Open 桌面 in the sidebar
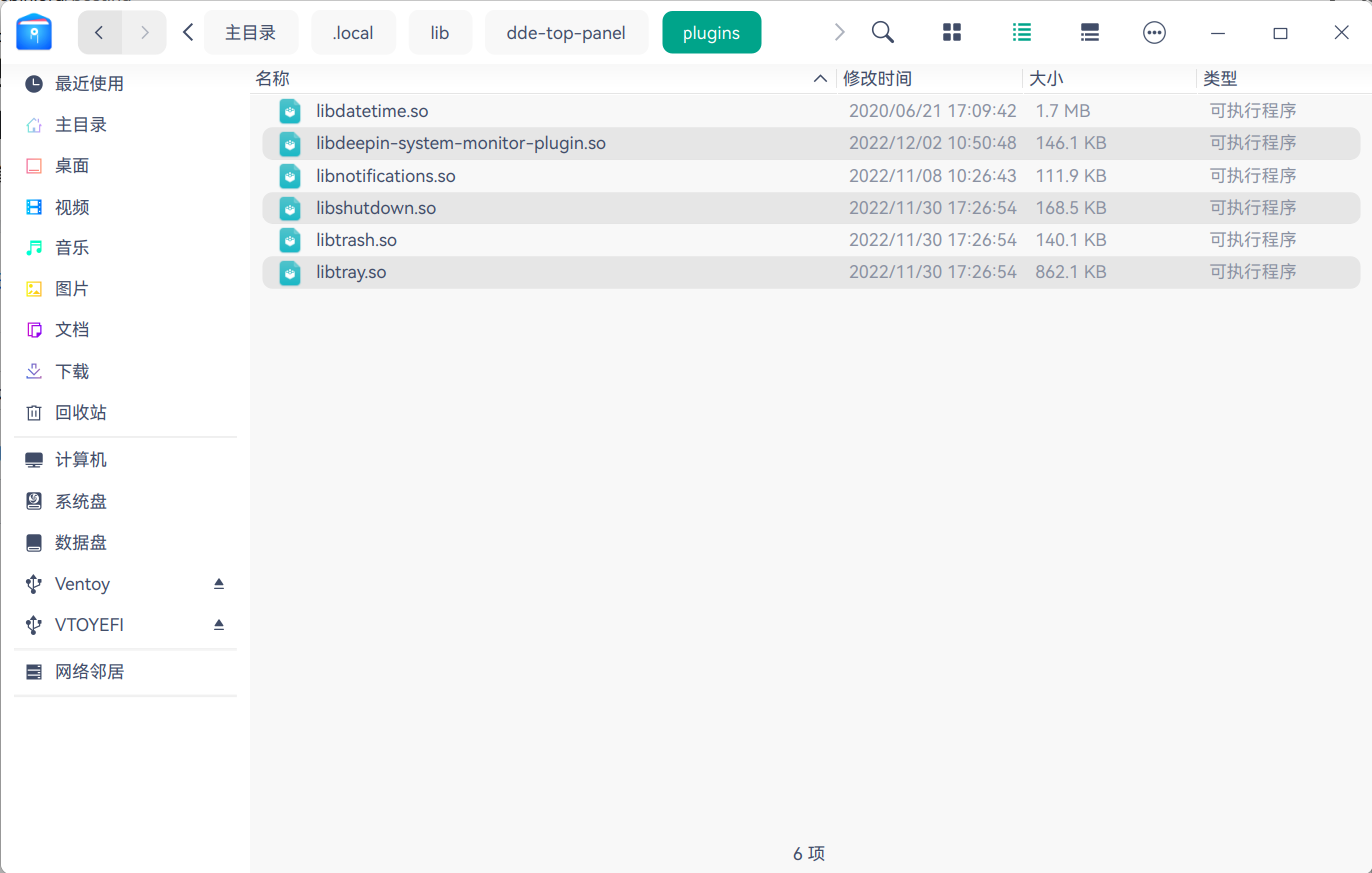This screenshot has width=1372, height=873. point(126,166)
